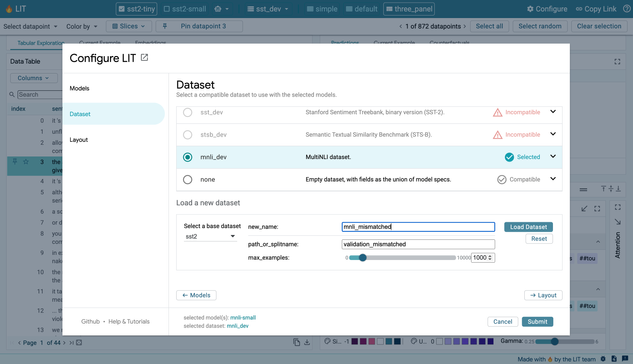Jump to last page of data table

[71, 343]
